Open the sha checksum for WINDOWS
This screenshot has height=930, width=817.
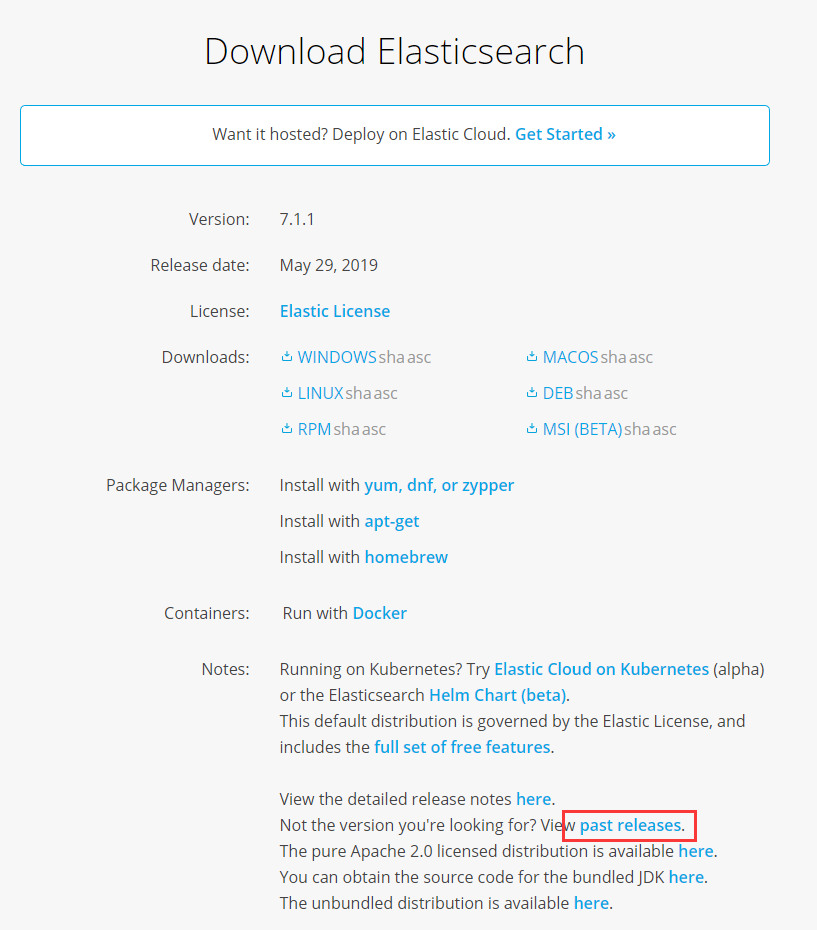[392, 358]
